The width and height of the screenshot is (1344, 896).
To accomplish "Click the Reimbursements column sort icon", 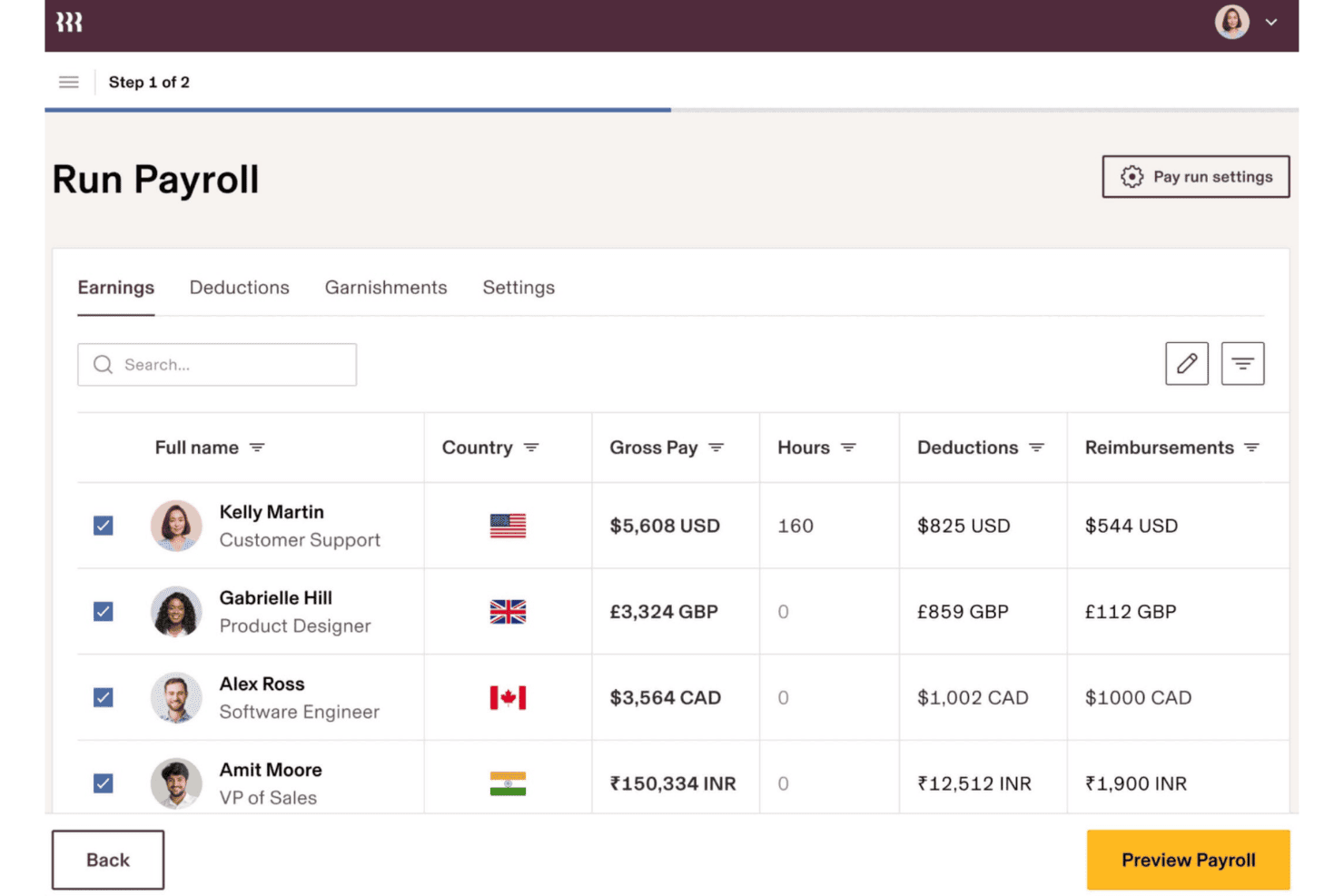I will point(1251,448).
